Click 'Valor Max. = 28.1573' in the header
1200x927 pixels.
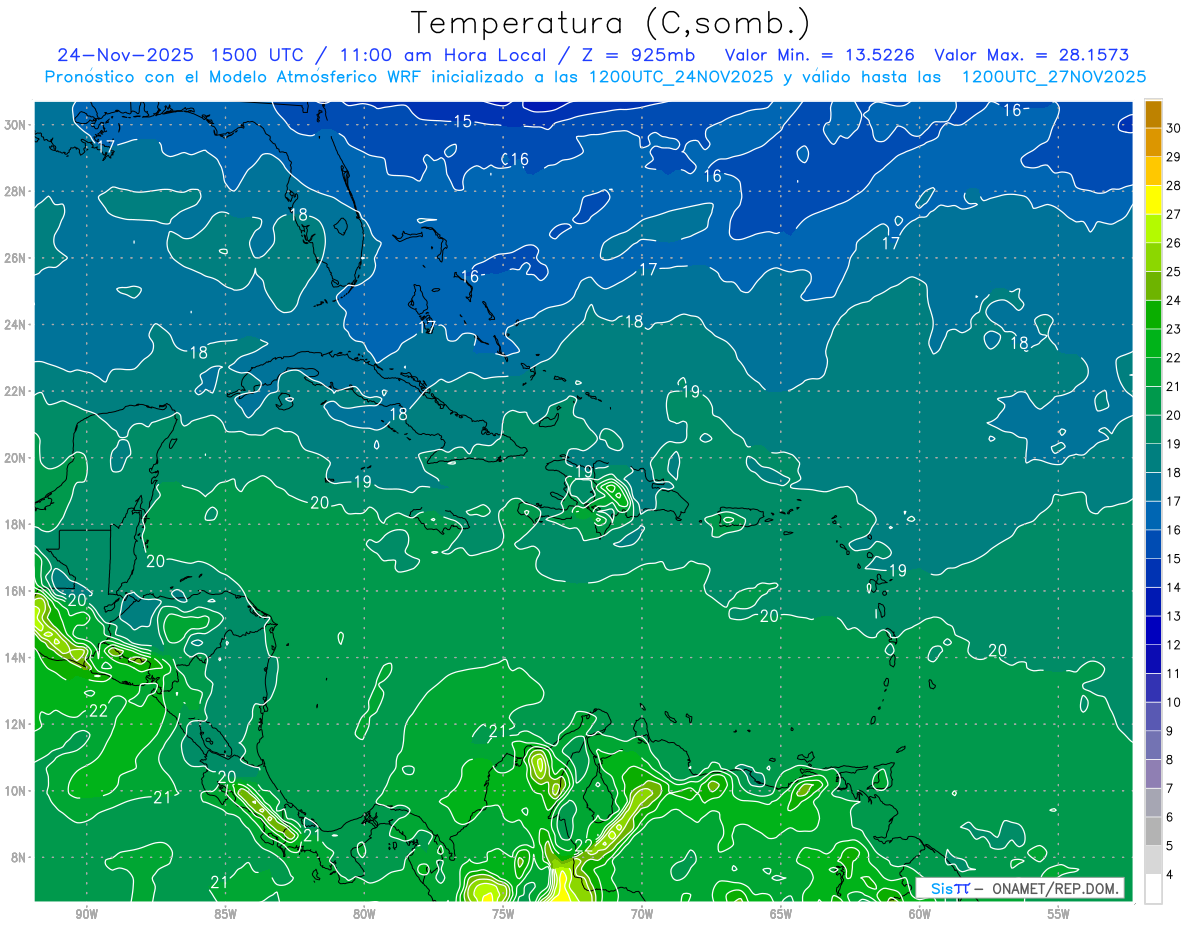pos(1032,55)
